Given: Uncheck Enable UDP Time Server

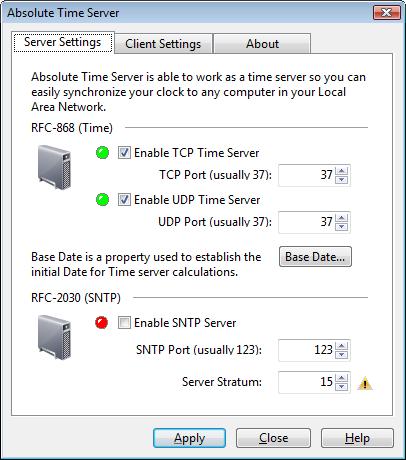Looking at the screenshot, I should 124,200.
